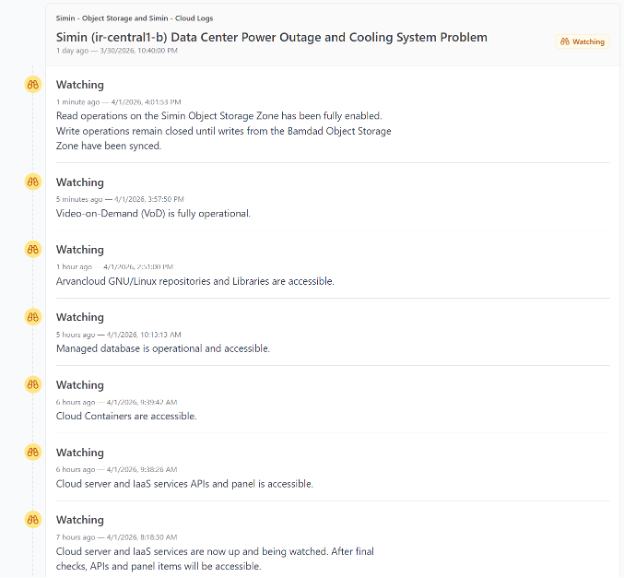Click the Watching heading of the 1 minute ago update
Image resolution: width=624 pixels, height=578 pixels.
(80, 85)
